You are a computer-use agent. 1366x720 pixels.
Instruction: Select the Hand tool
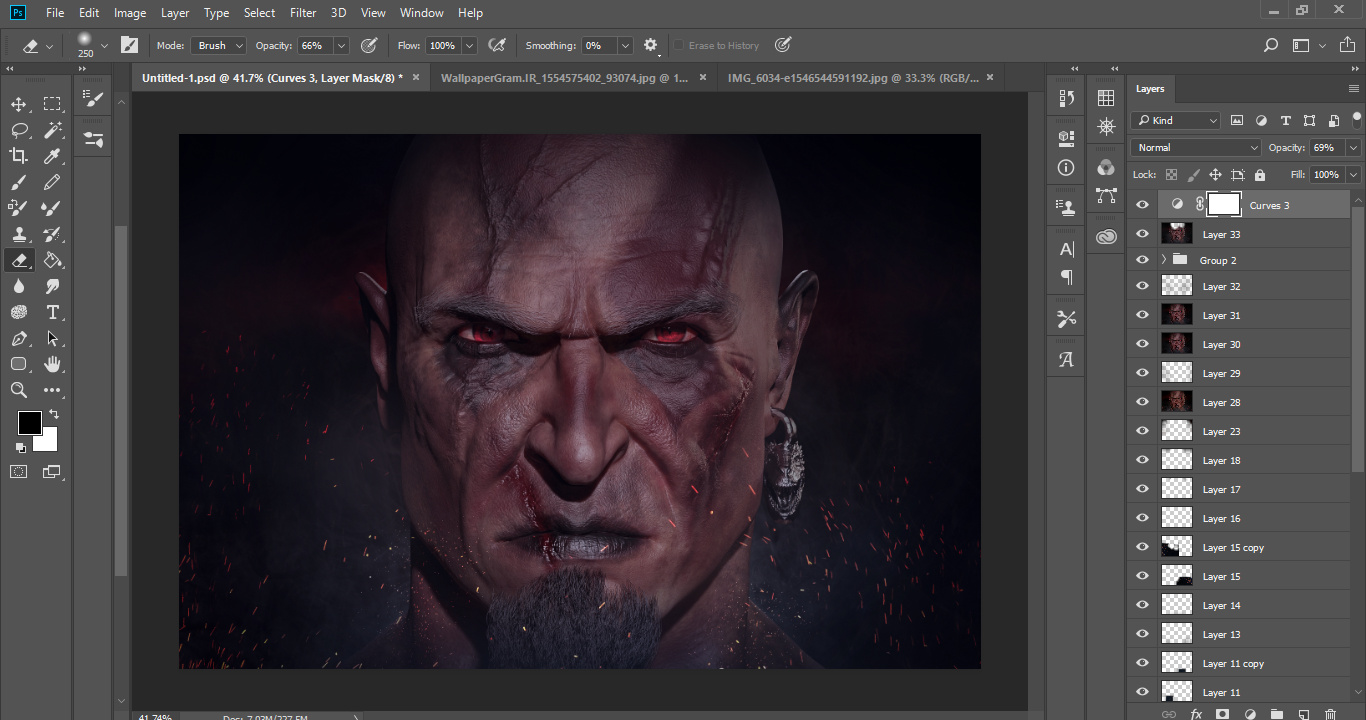tap(52, 364)
